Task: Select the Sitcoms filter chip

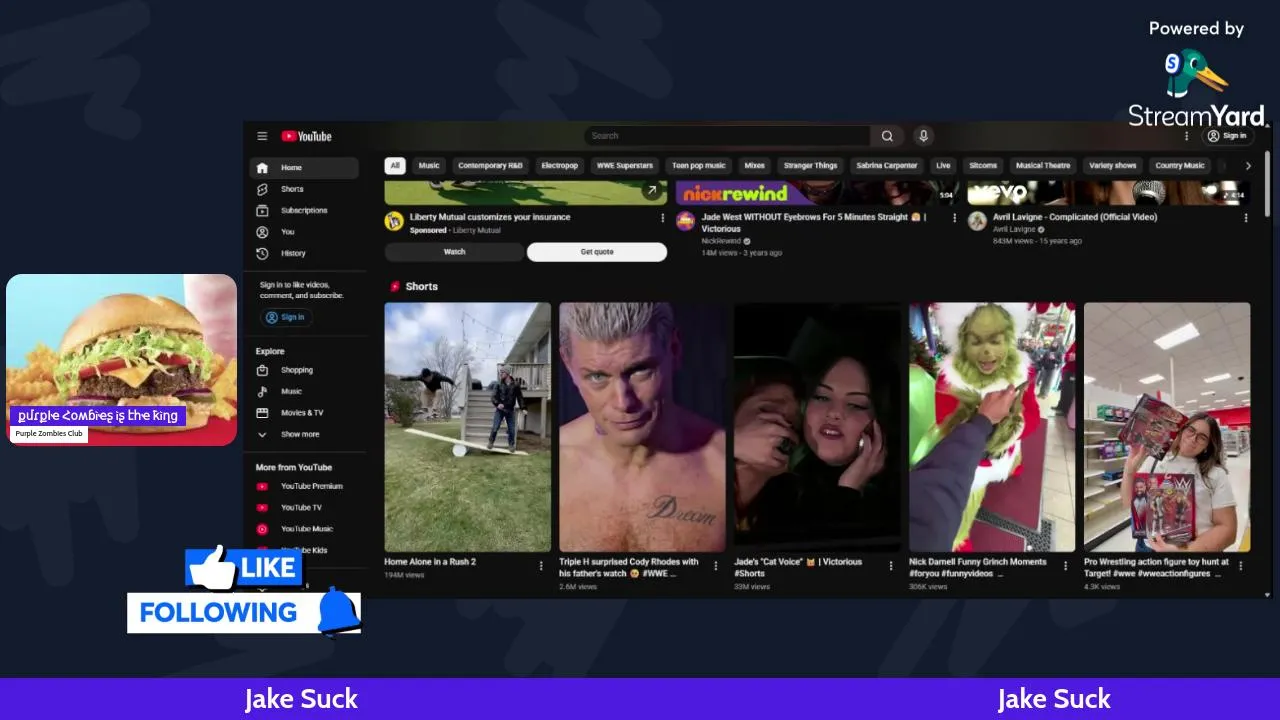Action: (983, 166)
